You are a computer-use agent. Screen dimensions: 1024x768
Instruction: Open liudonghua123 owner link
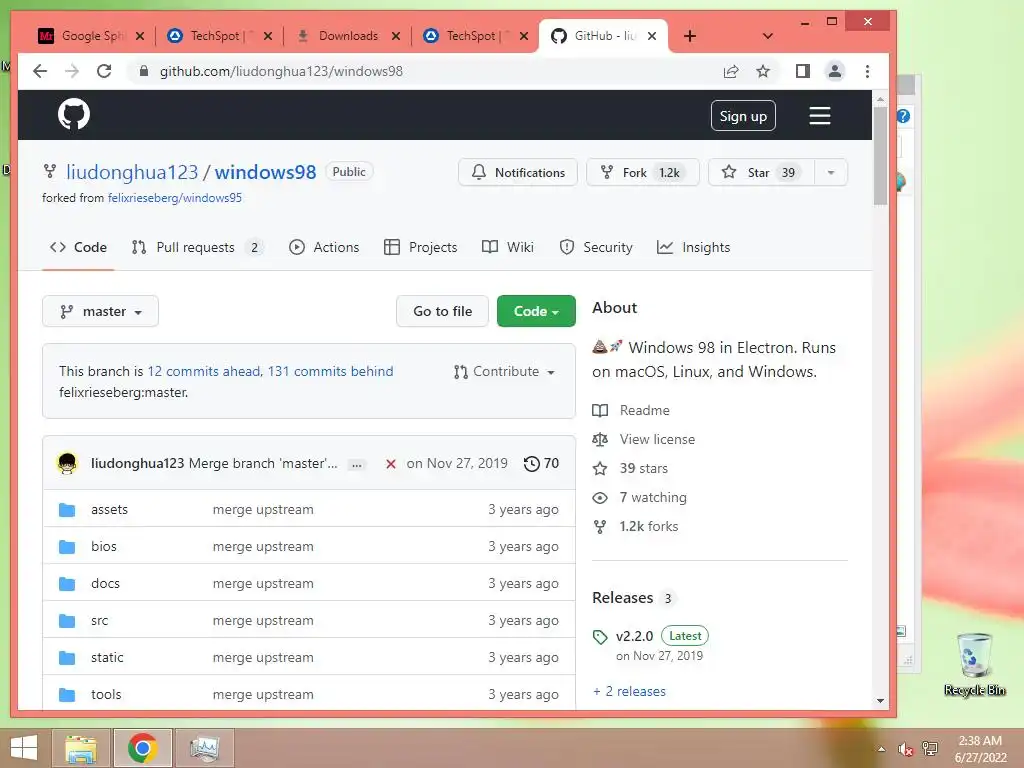pyautogui.click(x=132, y=172)
